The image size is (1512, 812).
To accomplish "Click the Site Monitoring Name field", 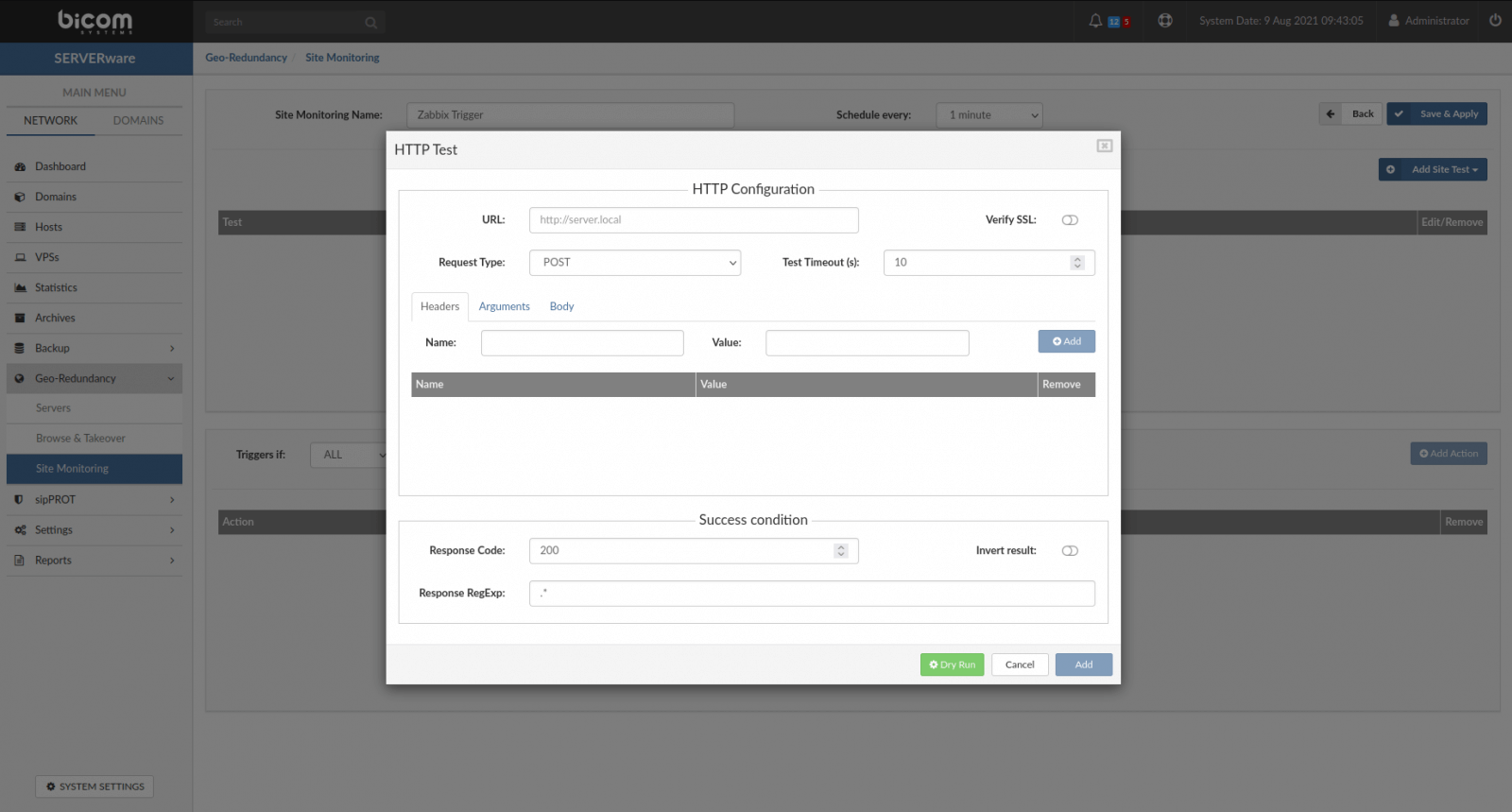I will 570,115.
